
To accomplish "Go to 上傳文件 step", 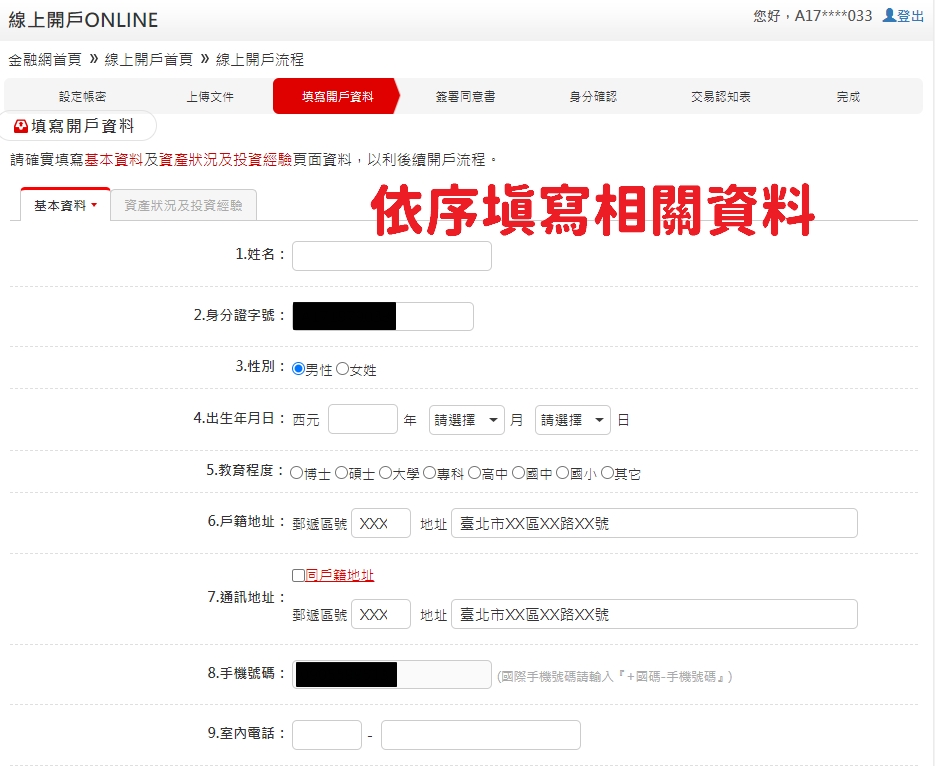I will pos(210,97).
